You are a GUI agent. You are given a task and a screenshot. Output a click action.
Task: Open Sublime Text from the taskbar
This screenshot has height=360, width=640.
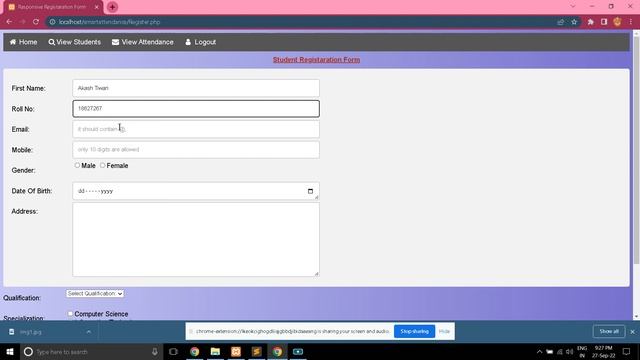point(256,351)
